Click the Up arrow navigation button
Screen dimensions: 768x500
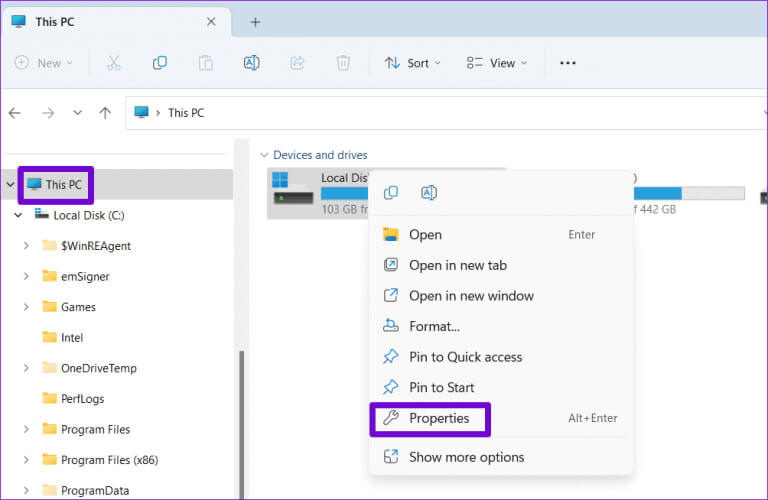click(x=105, y=113)
